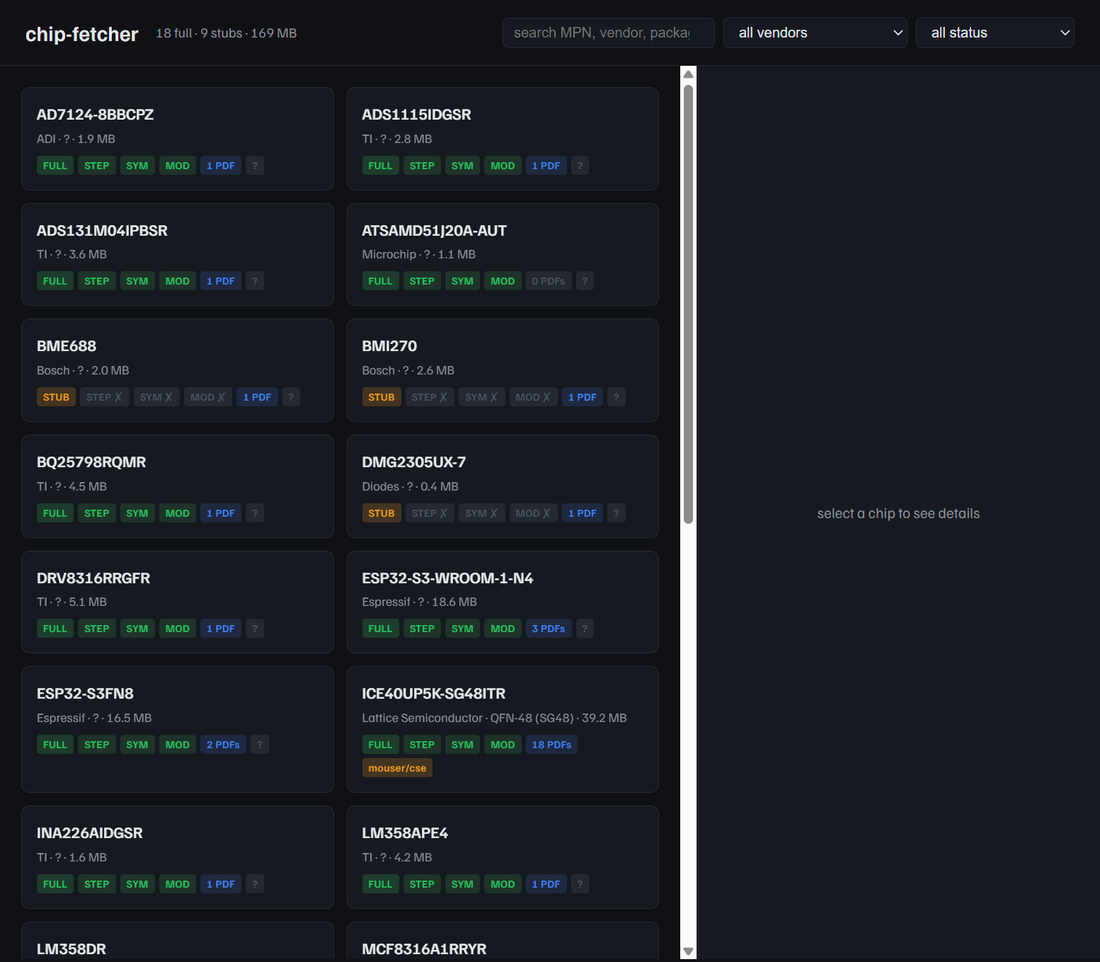Click the question mark badge on DMG2305UX-7

pyautogui.click(x=616, y=513)
